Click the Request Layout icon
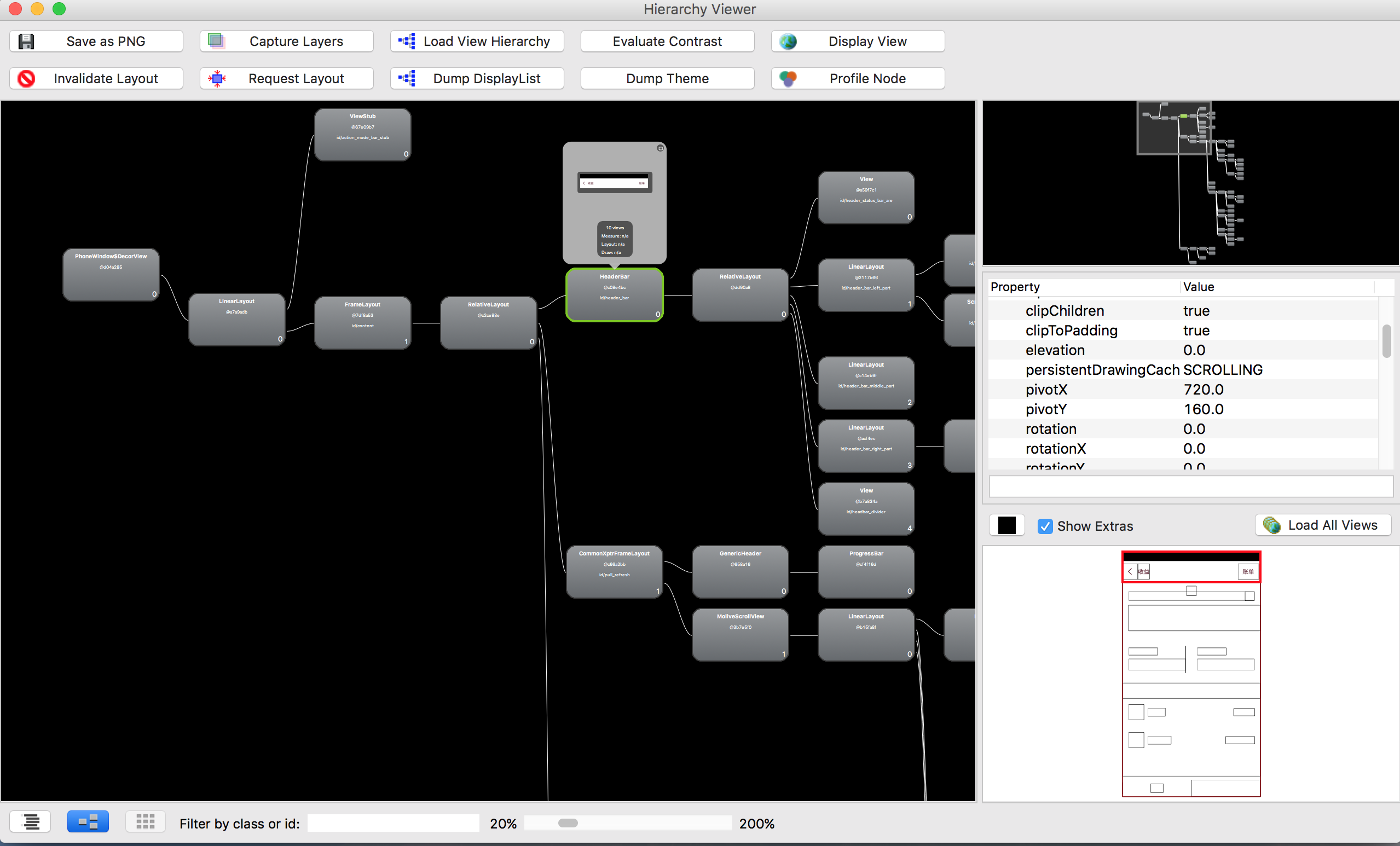The width and height of the screenshot is (1400, 846). click(x=217, y=78)
